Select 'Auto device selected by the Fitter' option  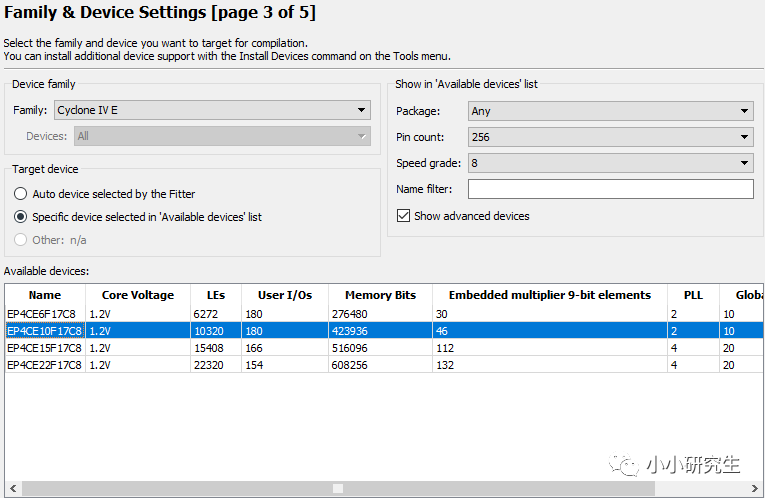(21, 194)
